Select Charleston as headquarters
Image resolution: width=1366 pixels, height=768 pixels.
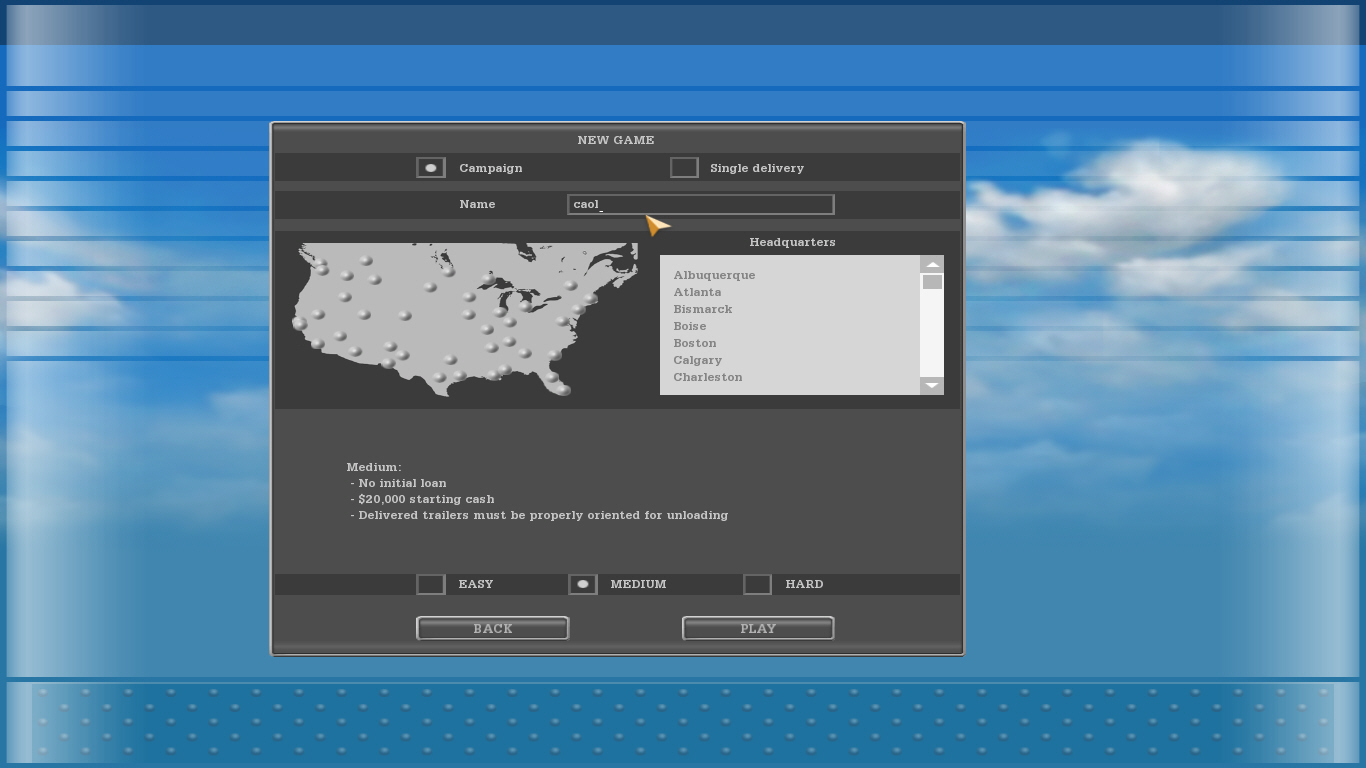pyautogui.click(x=708, y=377)
